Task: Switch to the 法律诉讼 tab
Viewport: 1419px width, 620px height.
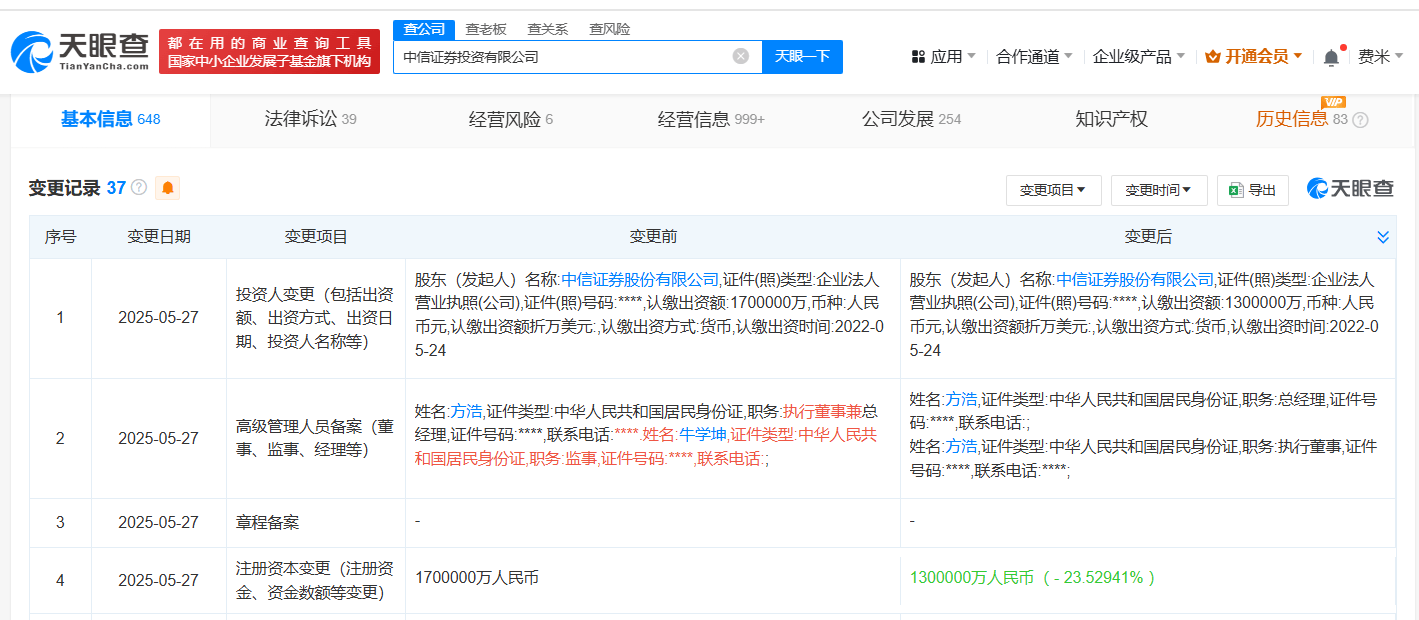Action: pos(310,120)
